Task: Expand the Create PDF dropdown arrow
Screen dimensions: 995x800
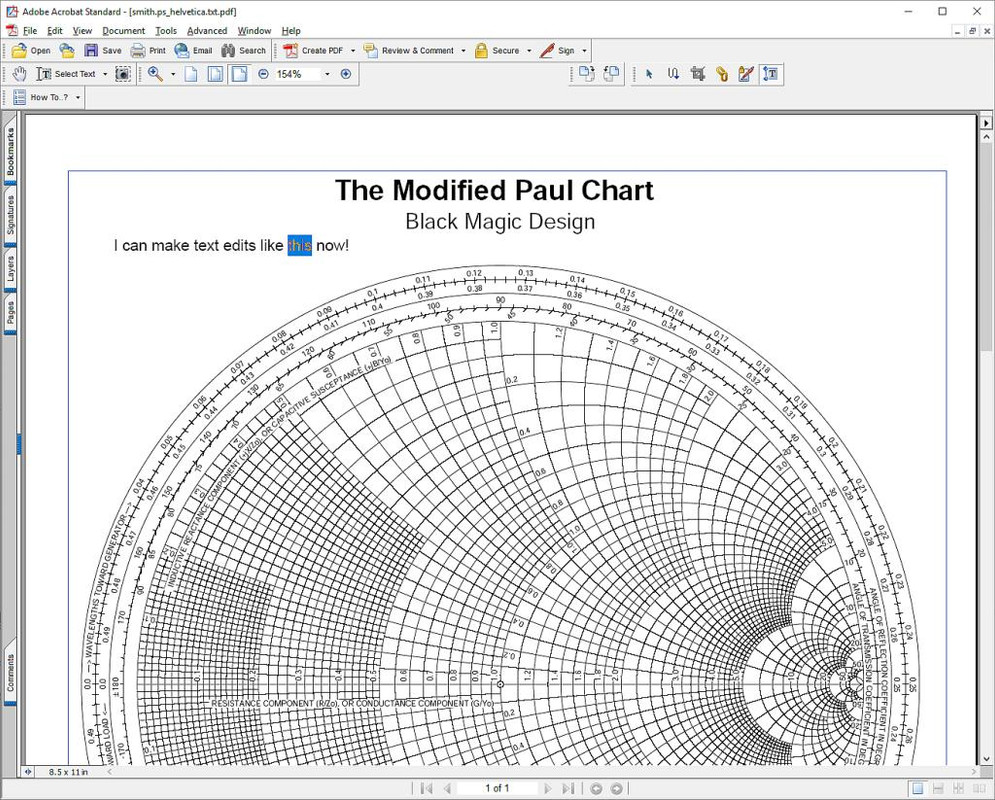Action: [x=353, y=51]
